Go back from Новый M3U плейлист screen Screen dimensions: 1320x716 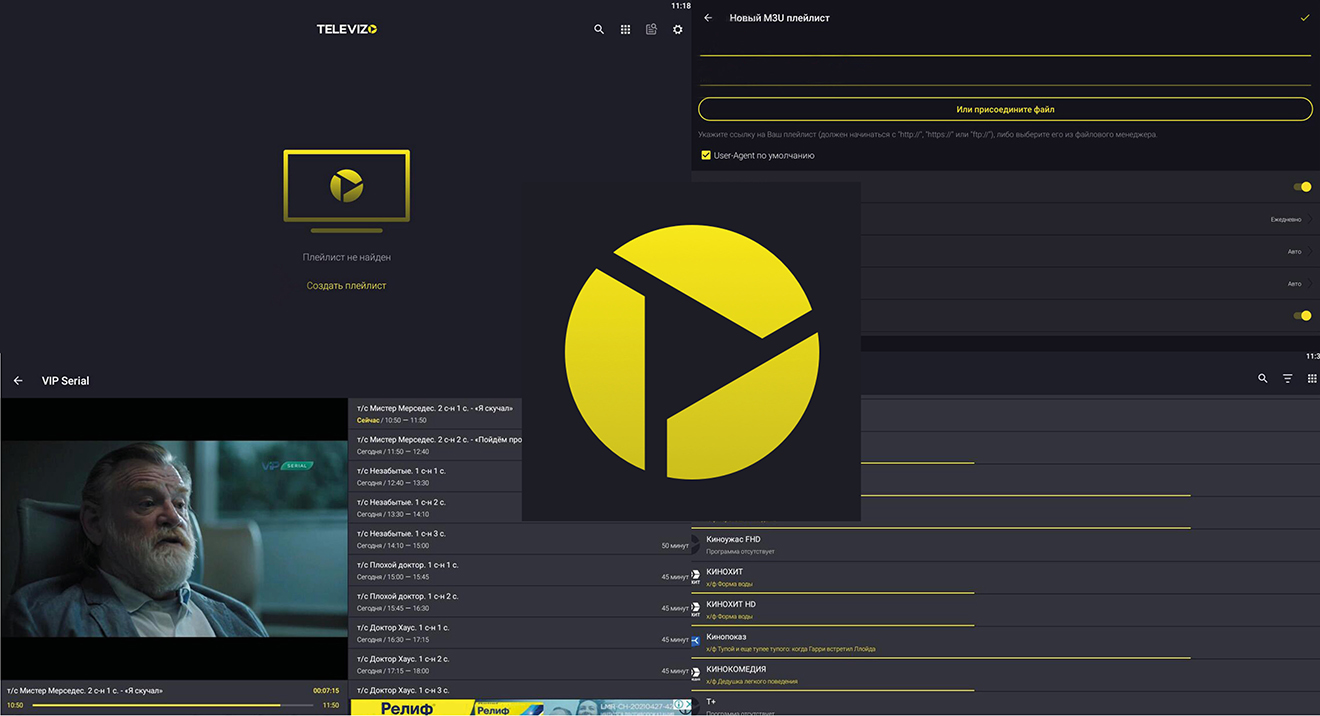pos(709,18)
